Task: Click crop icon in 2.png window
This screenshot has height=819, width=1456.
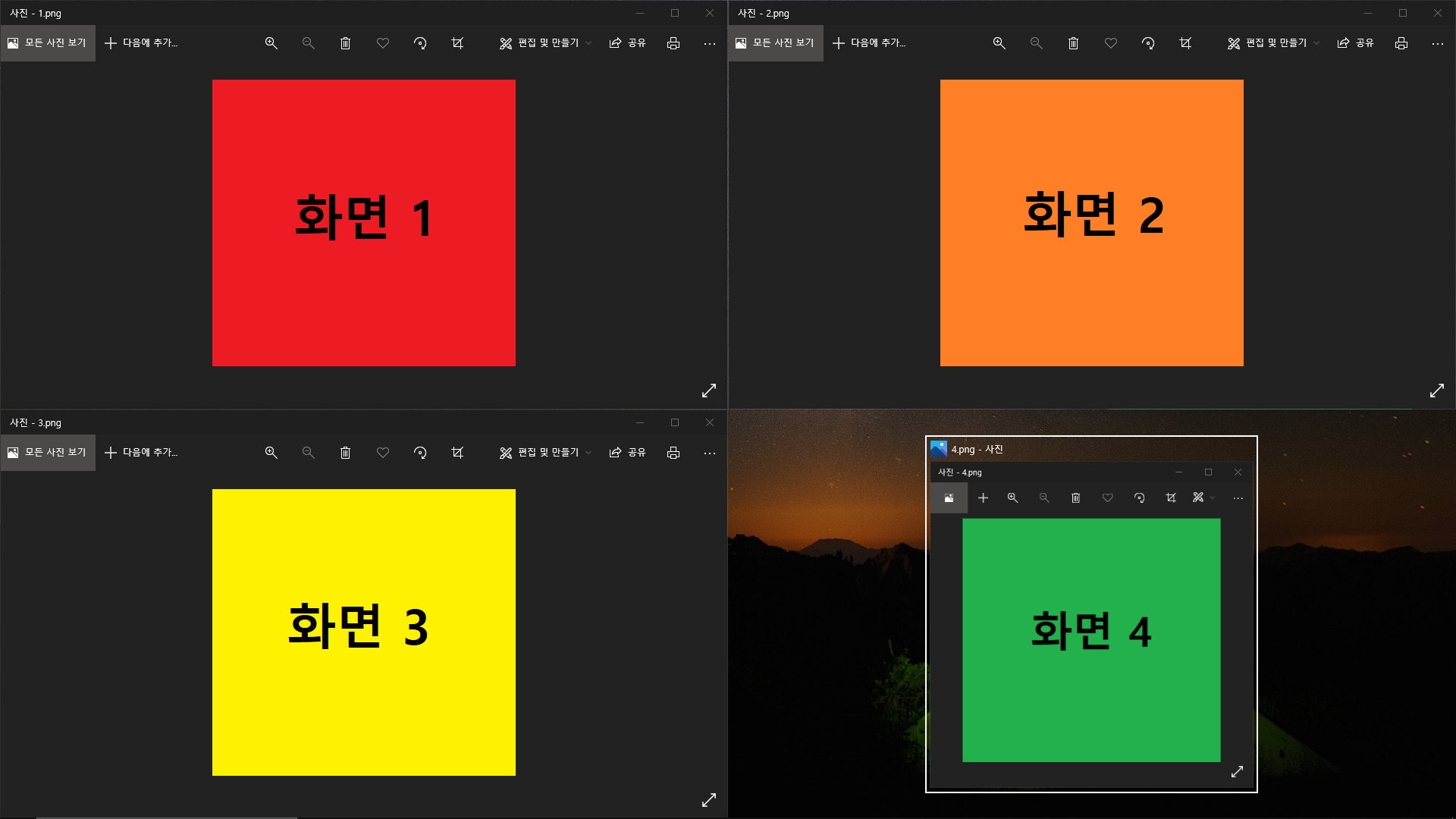Action: (1185, 43)
